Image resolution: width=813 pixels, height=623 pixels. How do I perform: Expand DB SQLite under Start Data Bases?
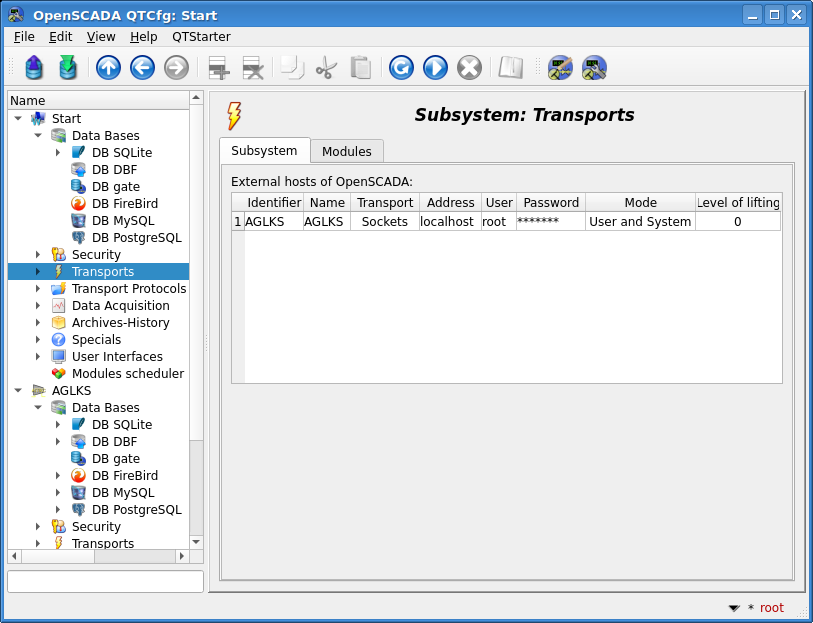tap(58, 153)
